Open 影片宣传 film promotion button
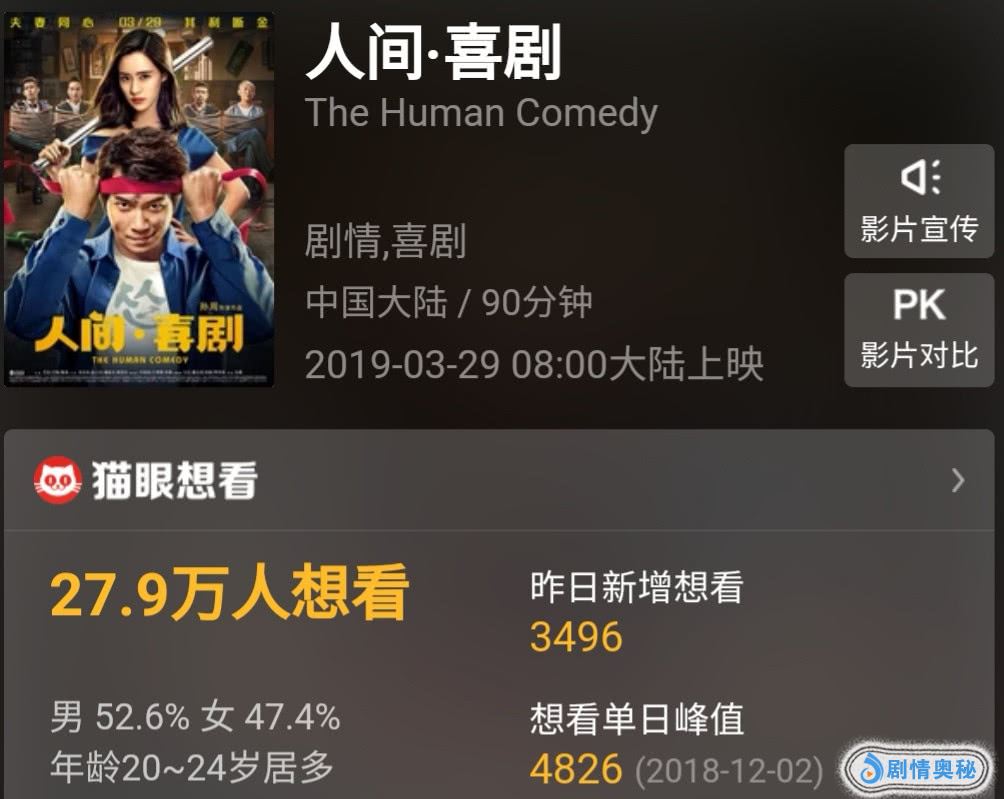1004x799 pixels. point(919,201)
